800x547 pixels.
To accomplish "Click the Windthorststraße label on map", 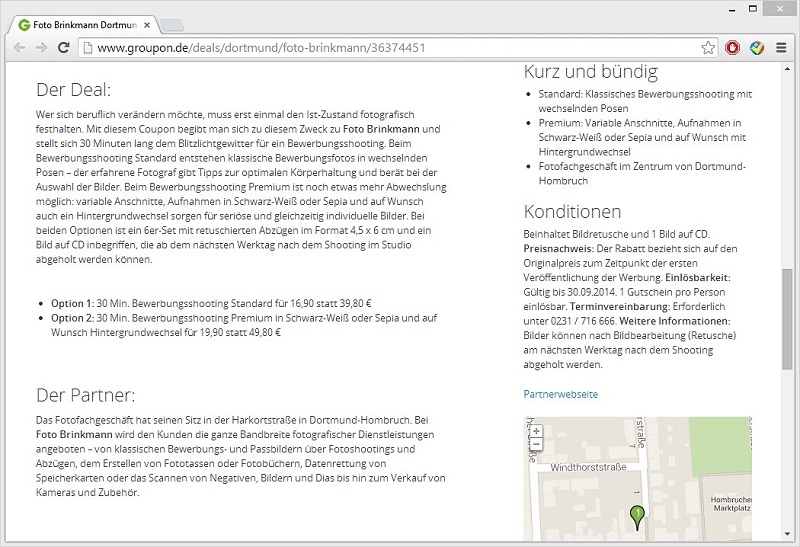I will [x=588, y=467].
